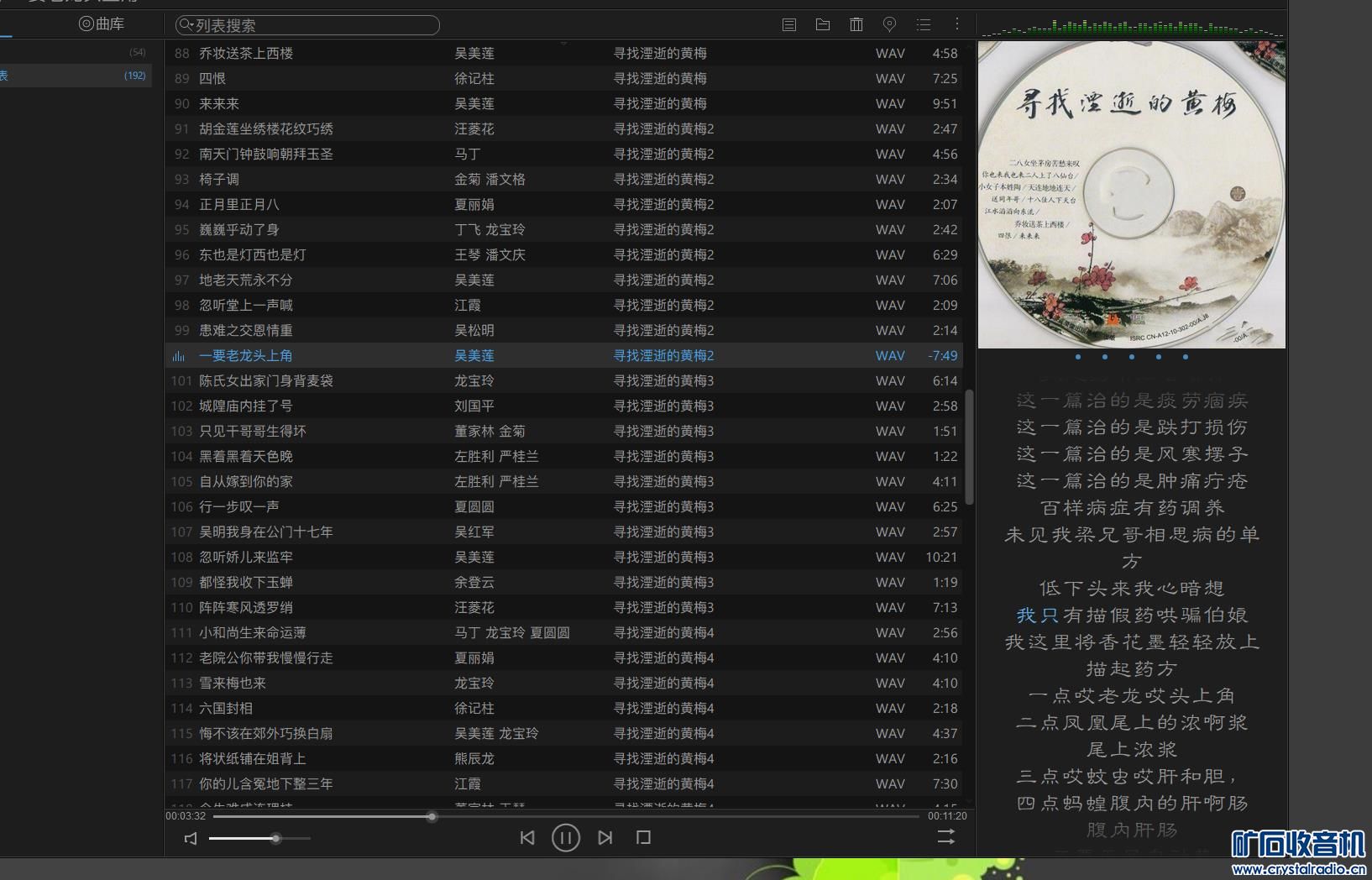Select track 88 乔妆送茶上西楼
Screen dimensions: 1372x880
click(563, 53)
